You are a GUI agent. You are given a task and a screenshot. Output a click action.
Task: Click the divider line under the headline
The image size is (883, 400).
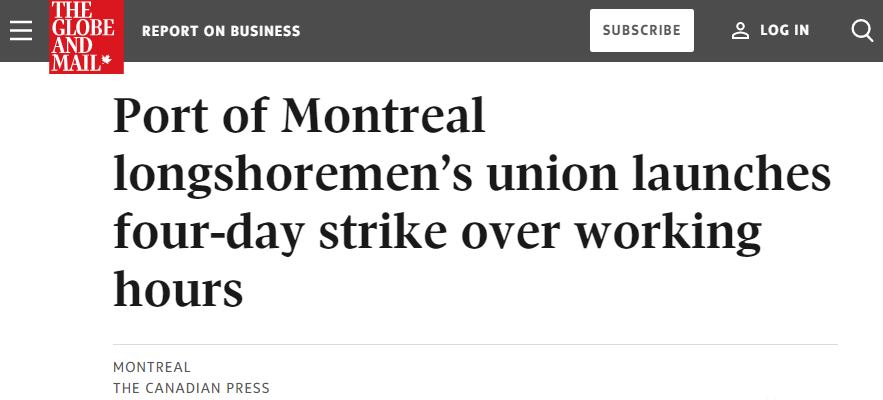point(475,344)
